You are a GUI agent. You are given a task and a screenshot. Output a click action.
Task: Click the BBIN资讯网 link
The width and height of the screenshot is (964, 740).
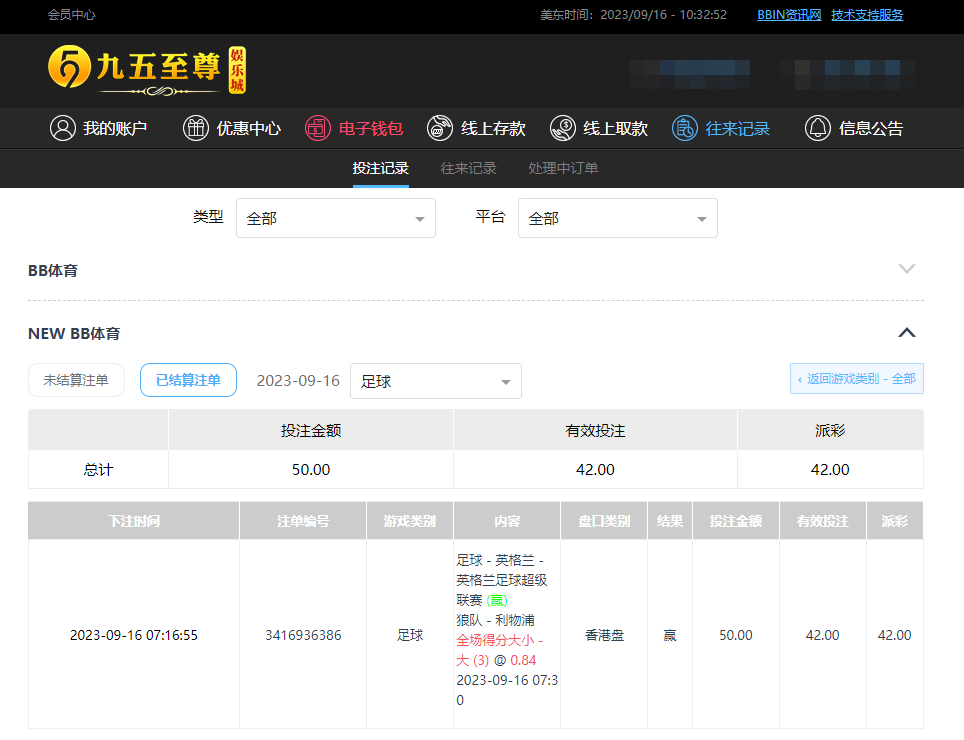tap(788, 15)
